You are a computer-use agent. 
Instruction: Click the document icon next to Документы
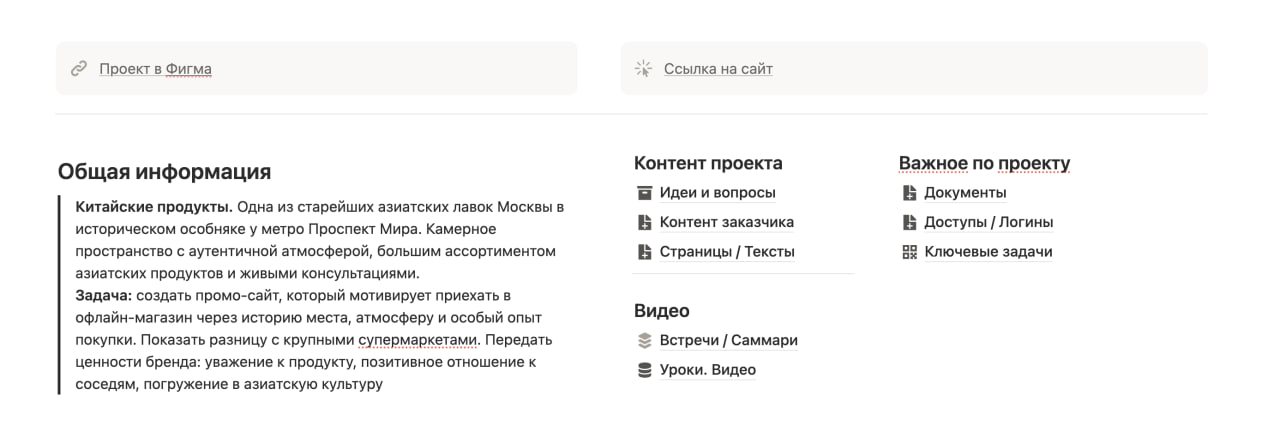909,193
